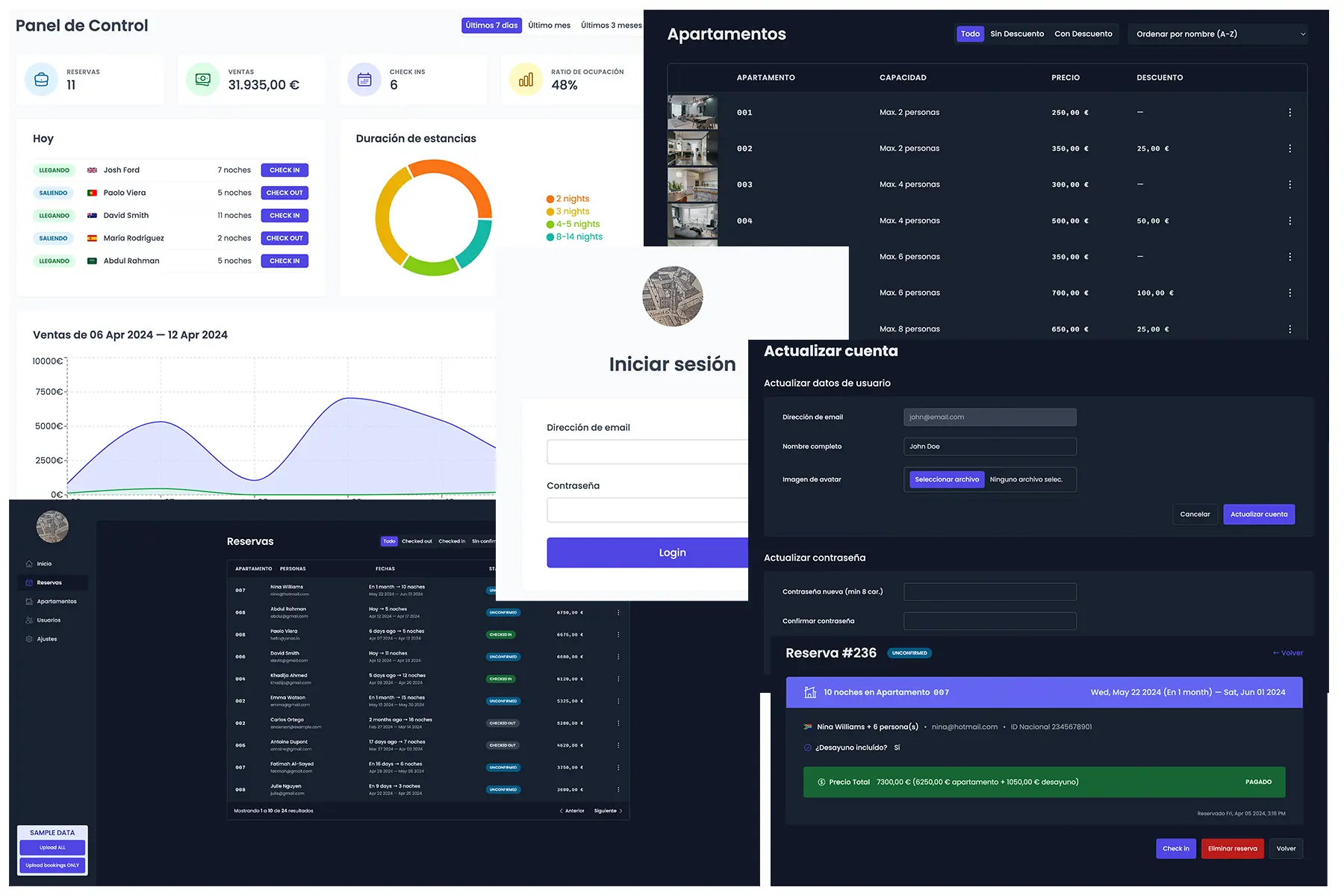Viewport: 1344px width, 896px height.
Task: Open actions menu for Antoine Dupont booking
Action: (618, 745)
